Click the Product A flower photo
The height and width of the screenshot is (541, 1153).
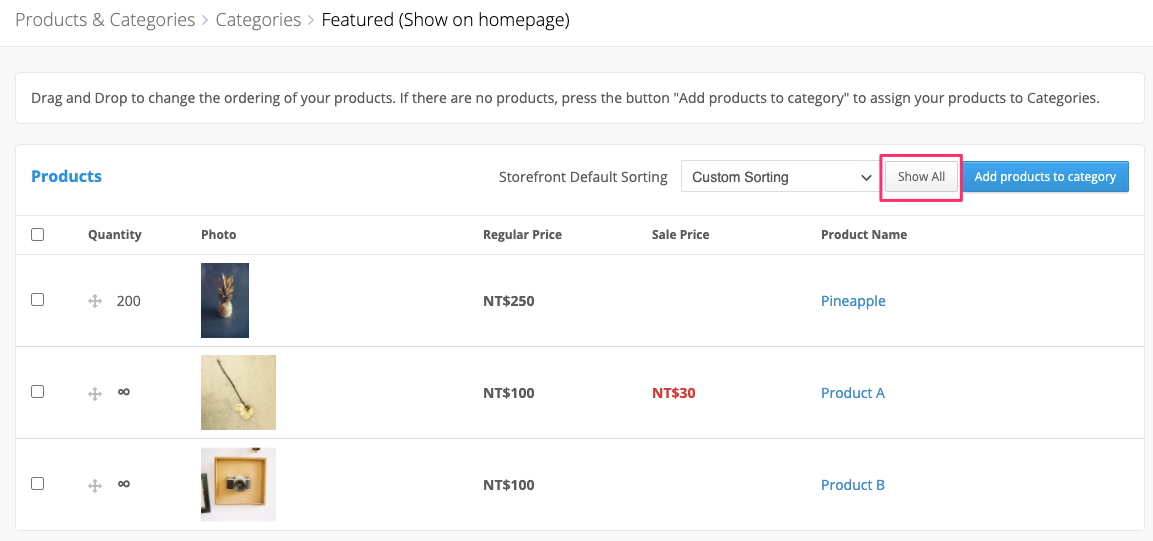pos(238,393)
